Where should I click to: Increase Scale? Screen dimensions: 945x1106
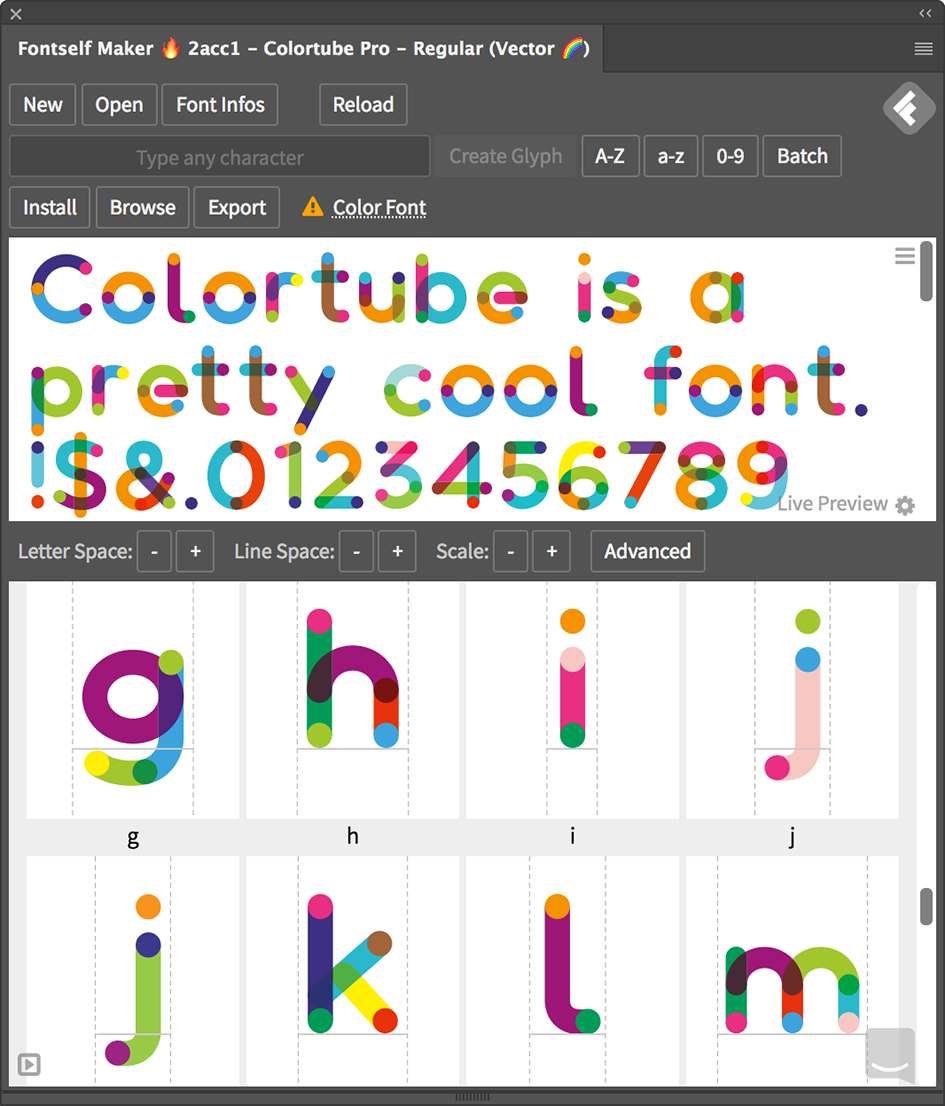click(x=551, y=551)
